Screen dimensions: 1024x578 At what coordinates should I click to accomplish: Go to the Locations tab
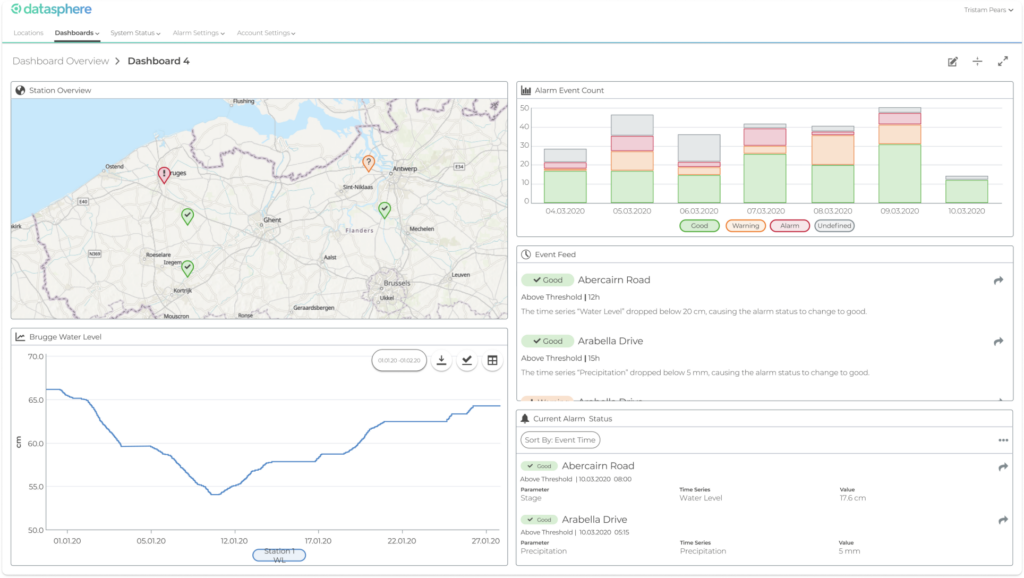coord(28,33)
